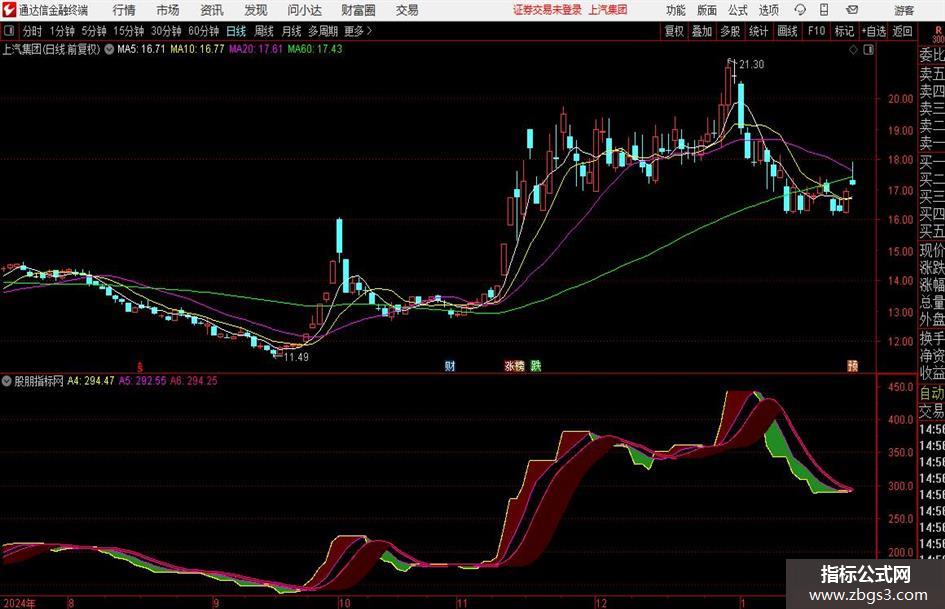Open the 资讯 menu

(x=212, y=10)
